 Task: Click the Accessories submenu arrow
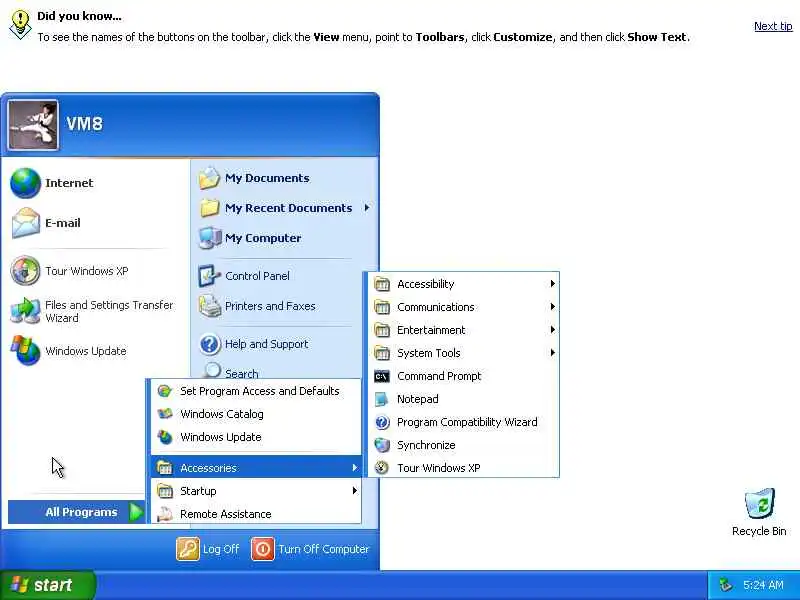pyautogui.click(x=355, y=467)
